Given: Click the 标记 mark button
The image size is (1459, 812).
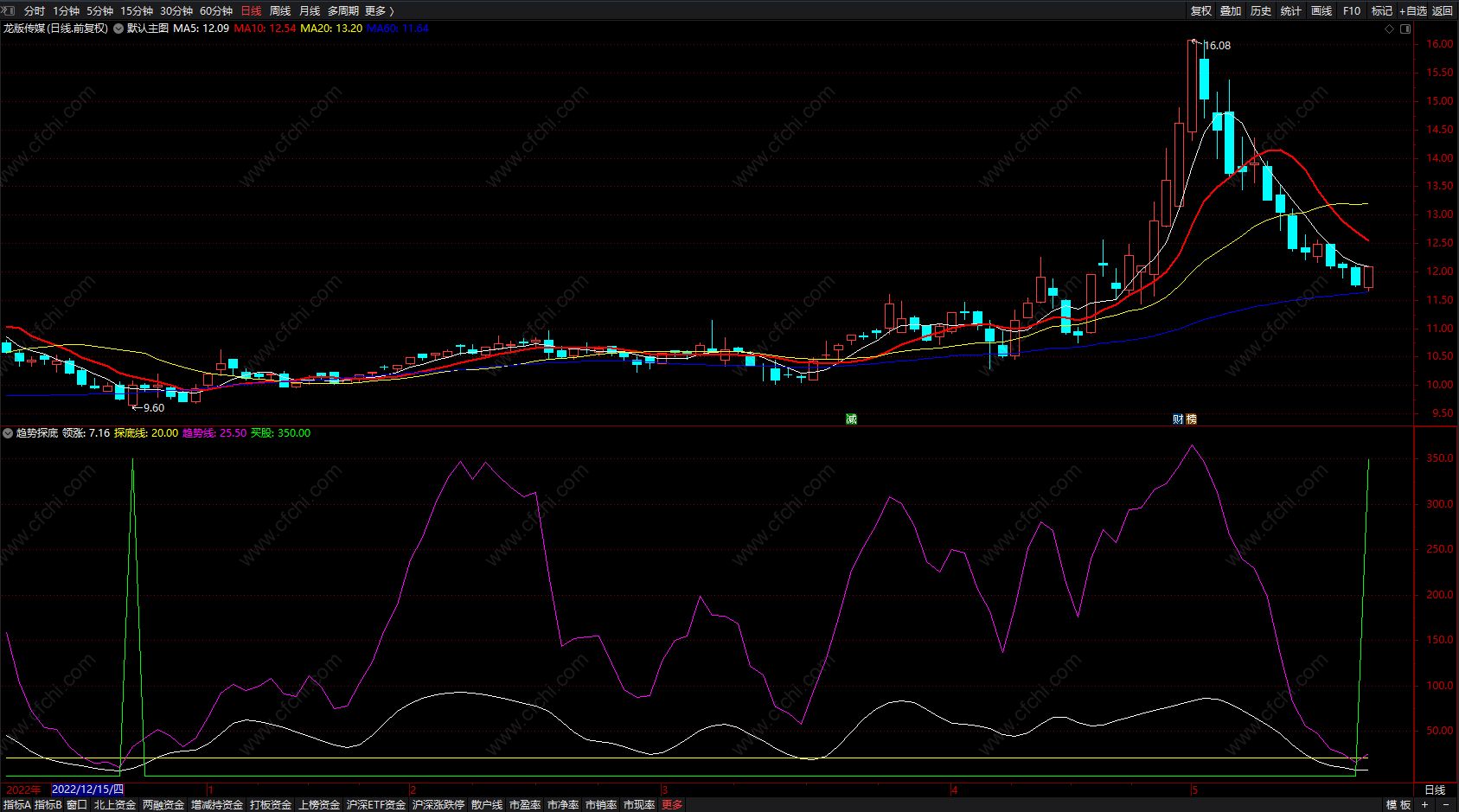Looking at the screenshot, I should [1382, 11].
